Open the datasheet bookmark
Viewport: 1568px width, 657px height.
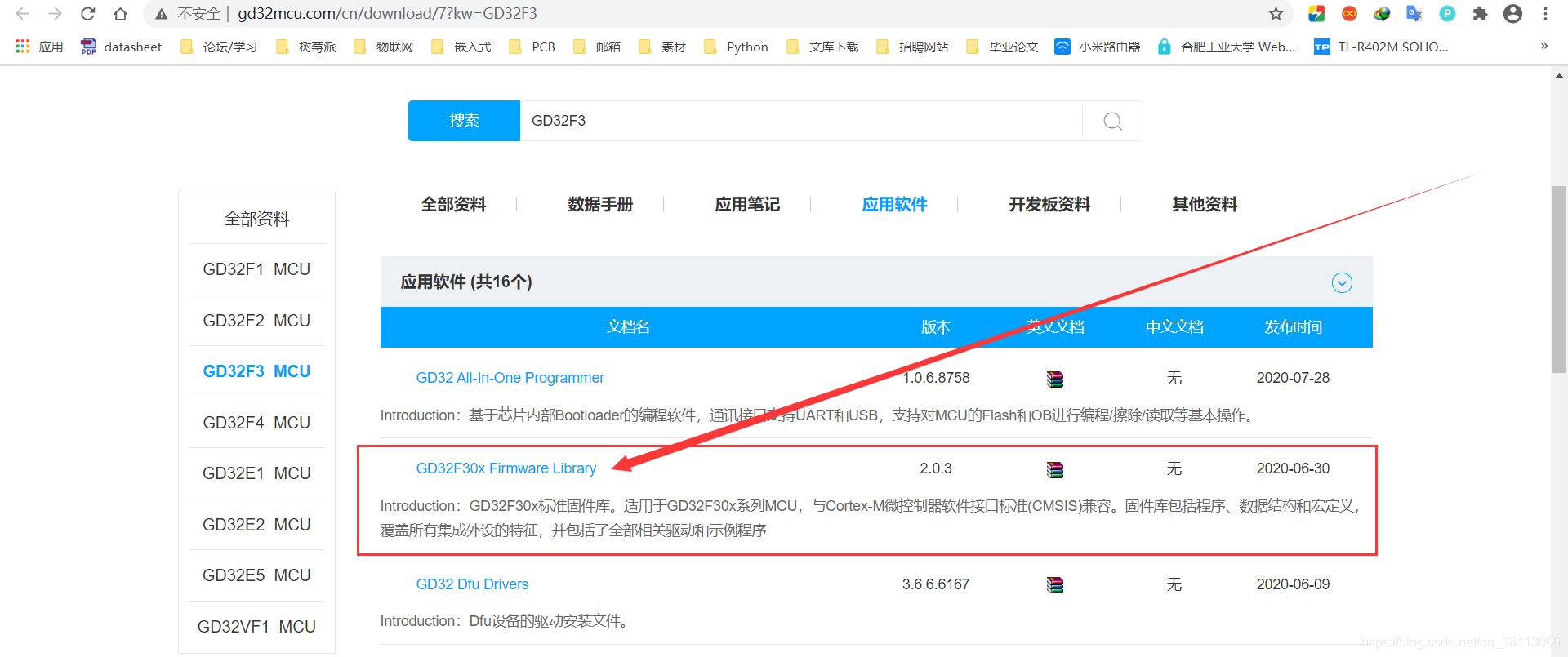tap(122, 47)
